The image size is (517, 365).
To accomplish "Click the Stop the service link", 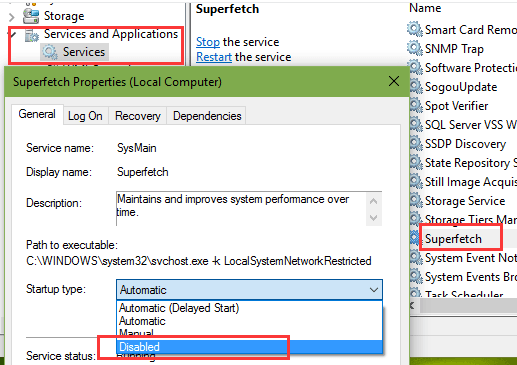I will 208,42.
